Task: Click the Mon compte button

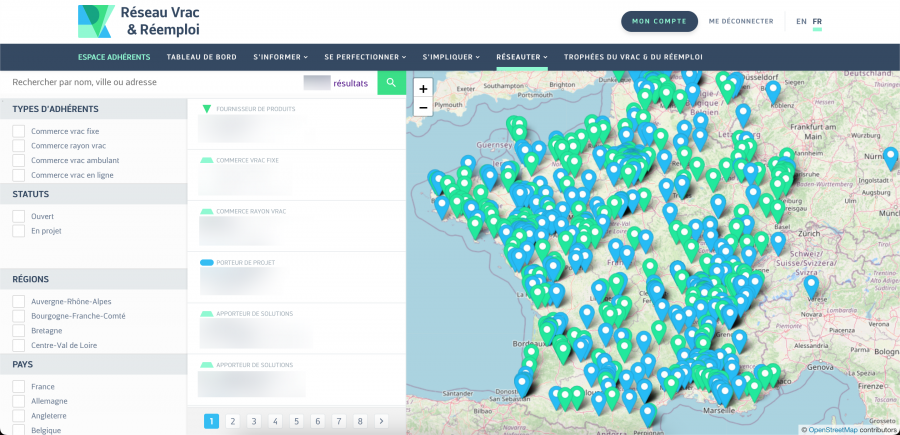Action: [x=659, y=21]
